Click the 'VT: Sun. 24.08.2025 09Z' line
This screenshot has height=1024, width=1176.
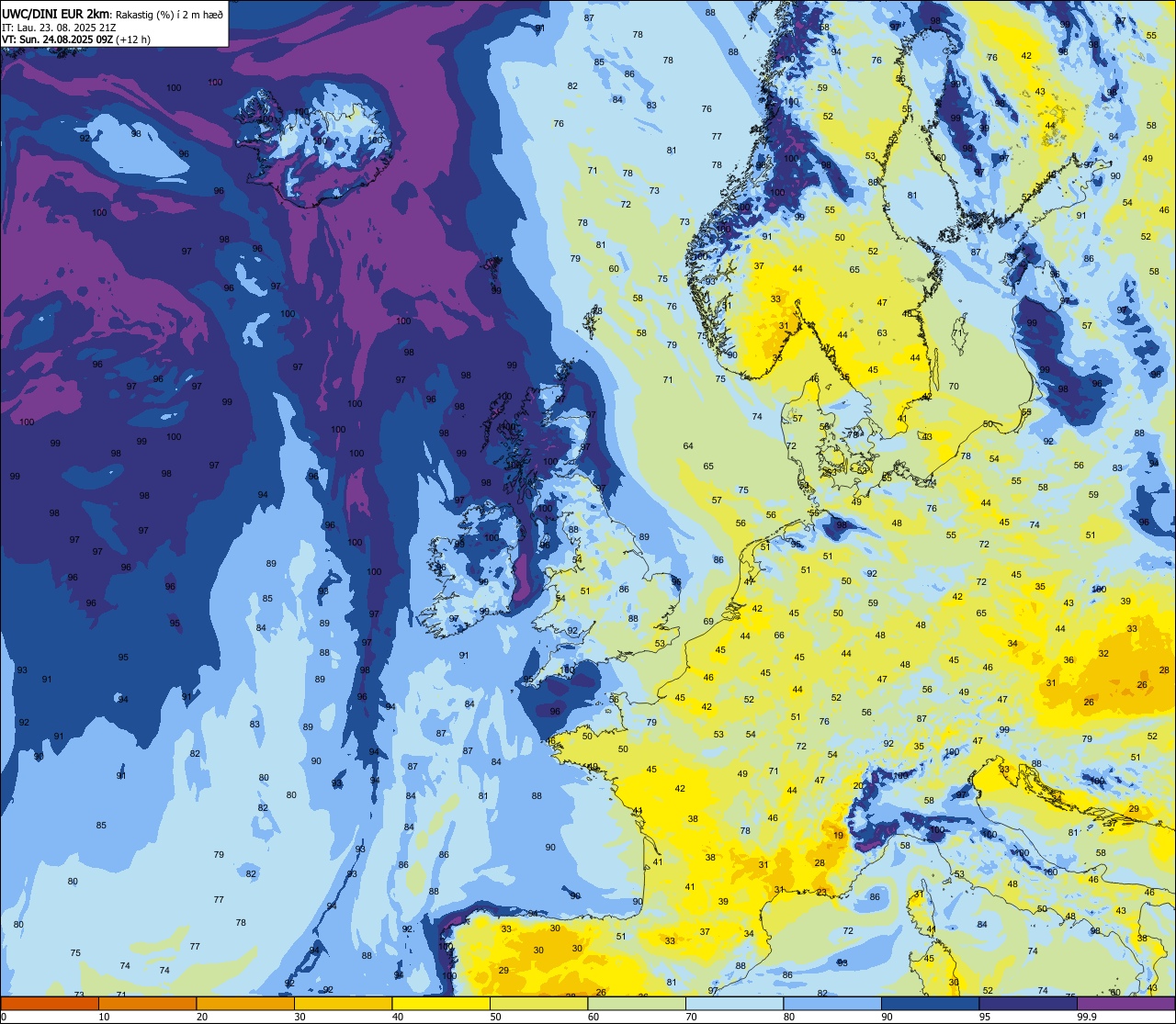57,39
